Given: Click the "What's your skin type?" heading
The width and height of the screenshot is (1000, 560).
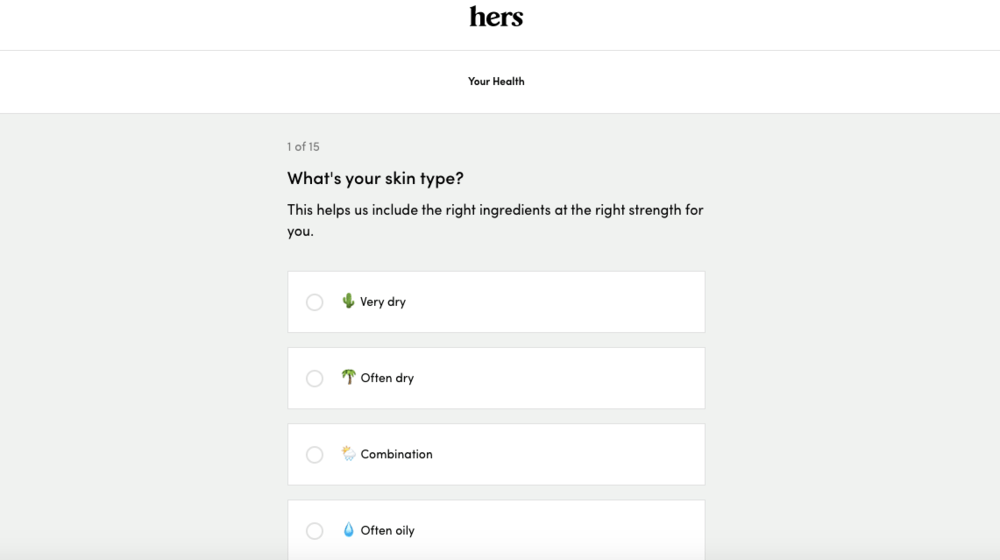Looking at the screenshot, I should click(x=375, y=179).
